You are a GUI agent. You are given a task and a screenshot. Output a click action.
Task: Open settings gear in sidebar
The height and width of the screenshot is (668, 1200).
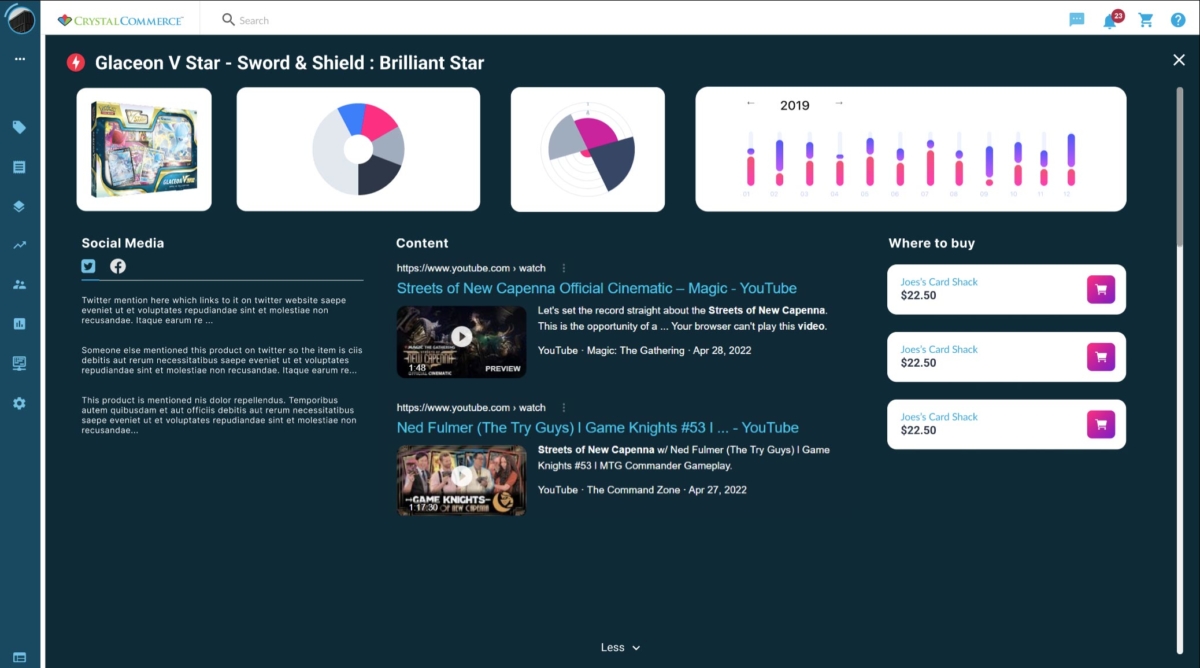pyautogui.click(x=19, y=403)
